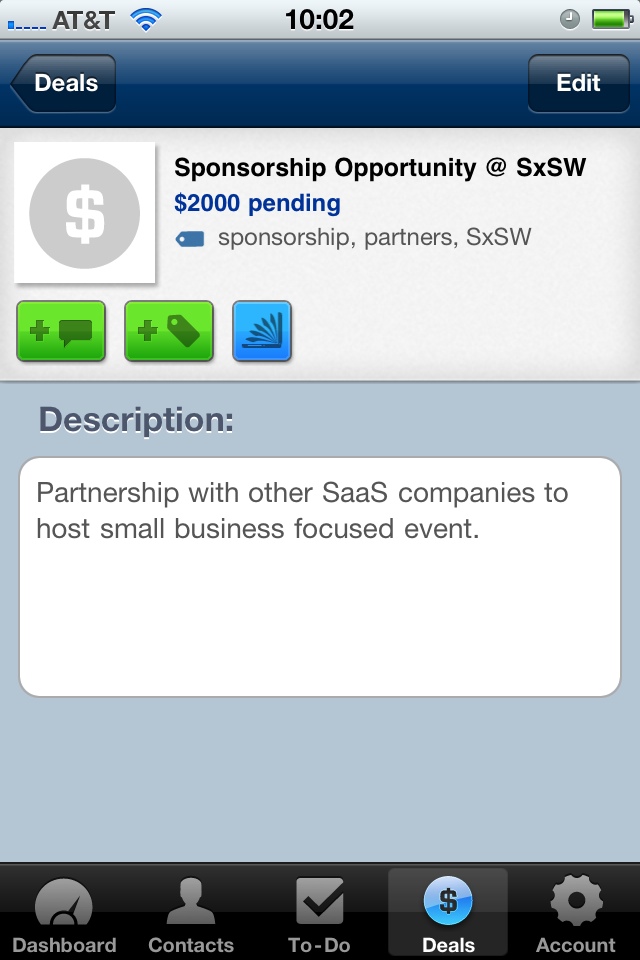Tap the green add tag icon

[169, 331]
